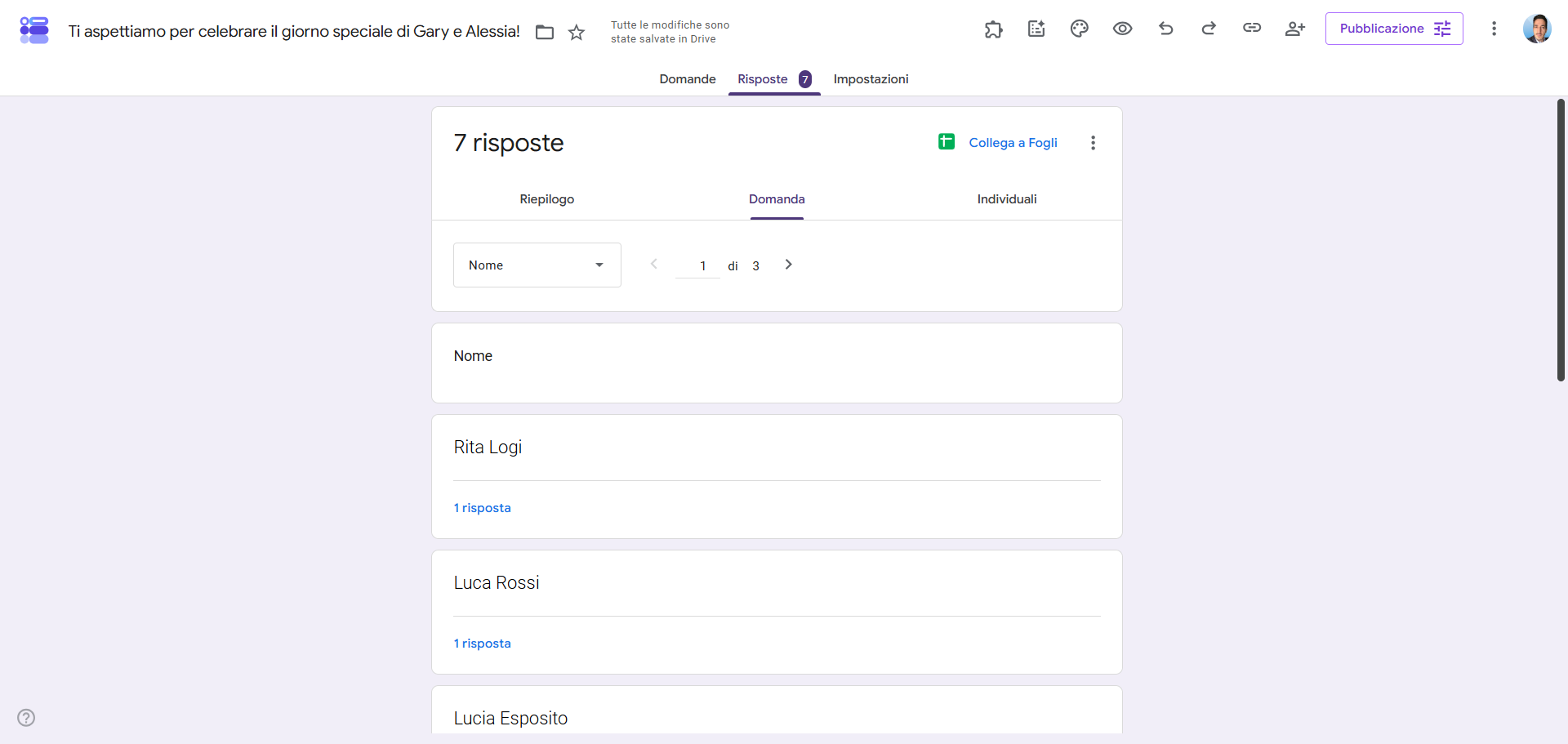1568x744 pixels.
Task: Click the Lucia Esposito answer text
Action: [x=510, y=719]
